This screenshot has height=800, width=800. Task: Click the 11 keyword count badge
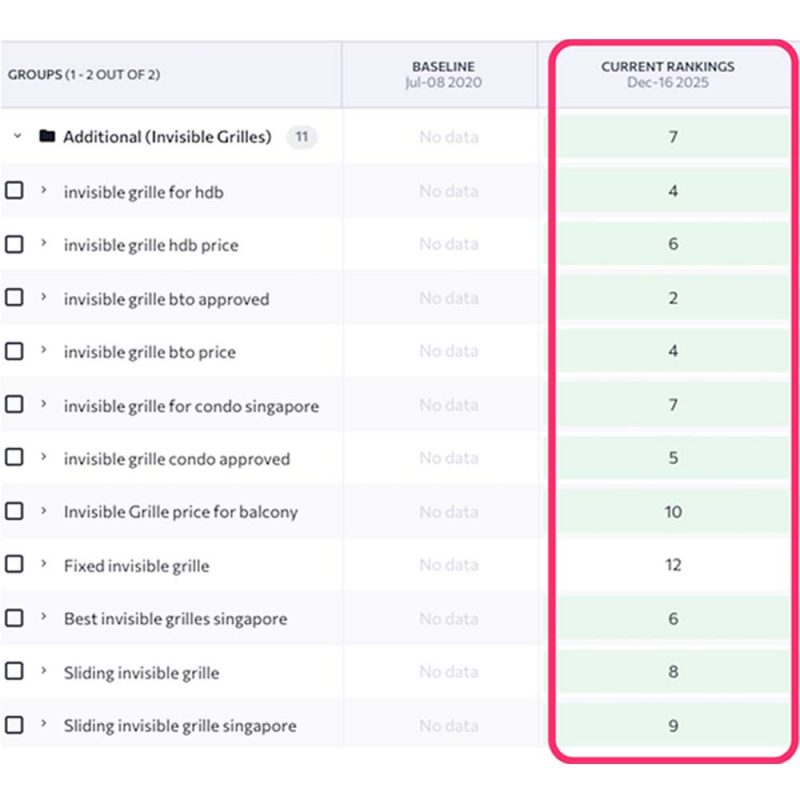click(x=301, y=137)
